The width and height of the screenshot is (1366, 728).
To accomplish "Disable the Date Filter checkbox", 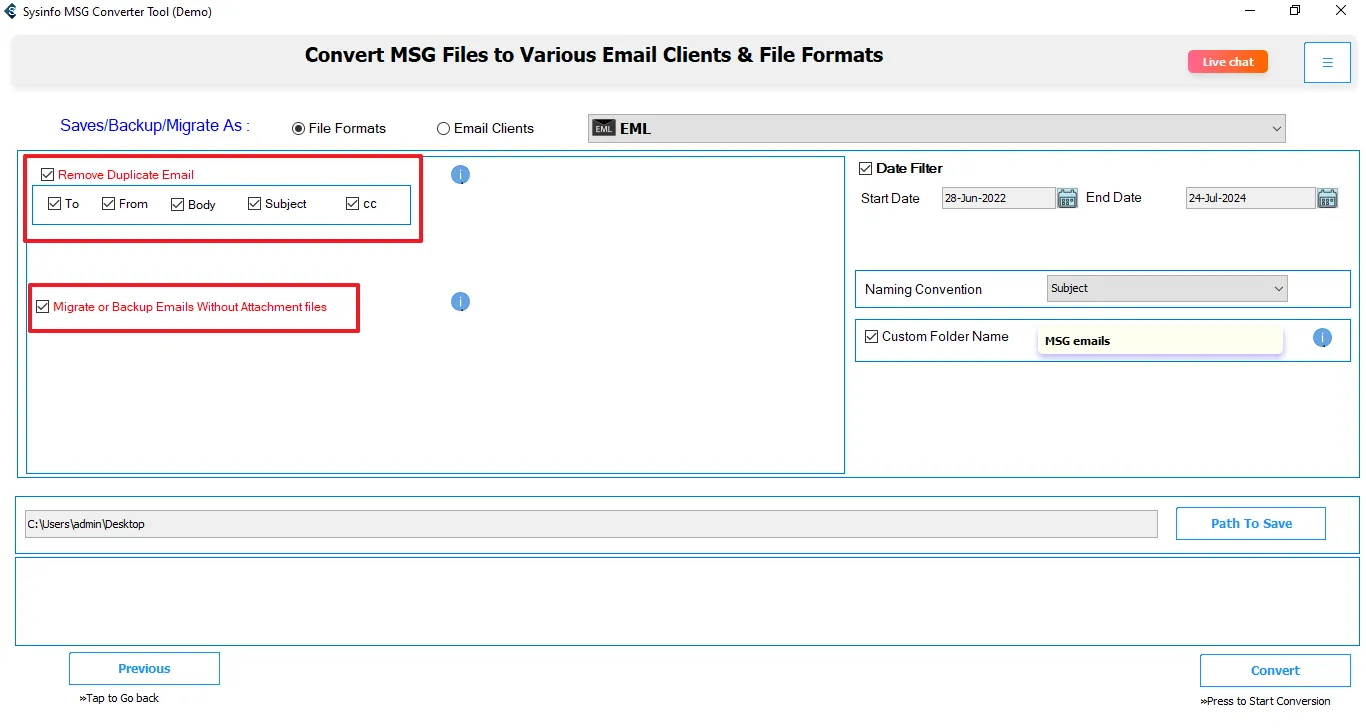I will [x=866, y=169].
